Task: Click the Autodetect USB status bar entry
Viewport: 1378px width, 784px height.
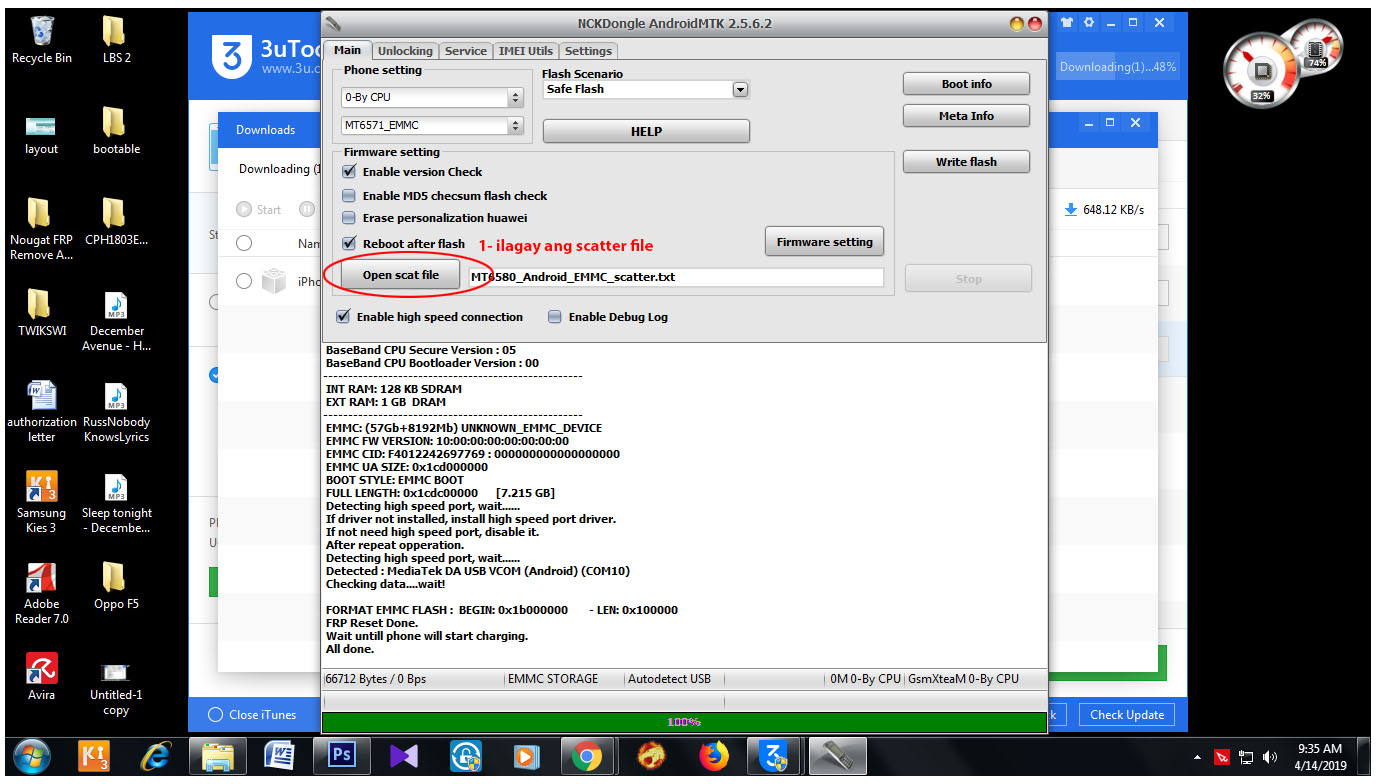Action: pyautogui.click(x=669, y=679)
